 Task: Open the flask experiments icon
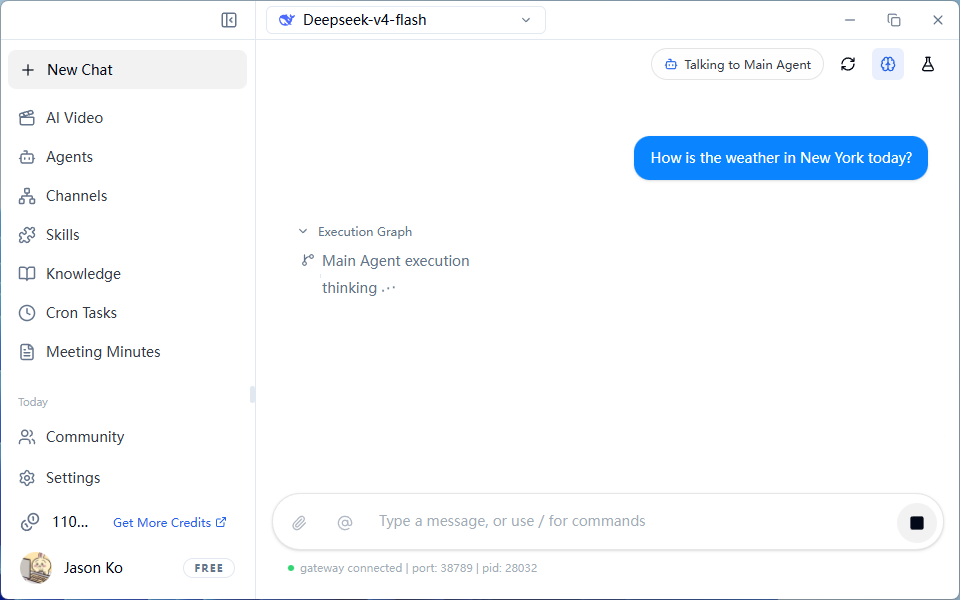928,64
